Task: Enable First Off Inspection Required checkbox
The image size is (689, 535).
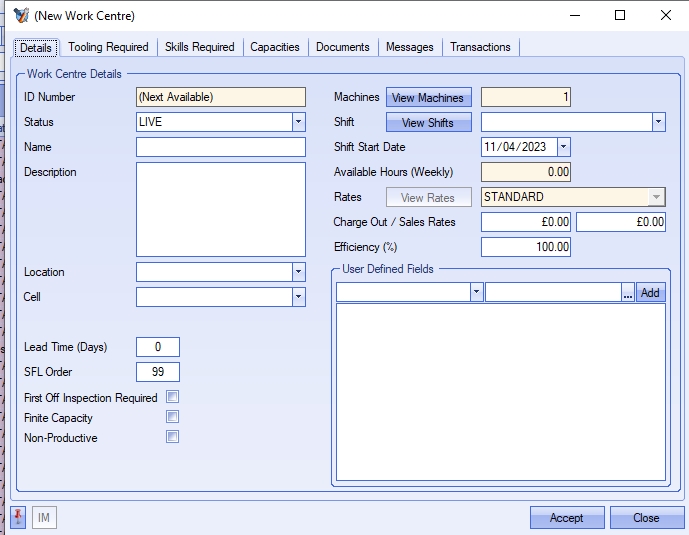Action: click(x=172, y=397)
